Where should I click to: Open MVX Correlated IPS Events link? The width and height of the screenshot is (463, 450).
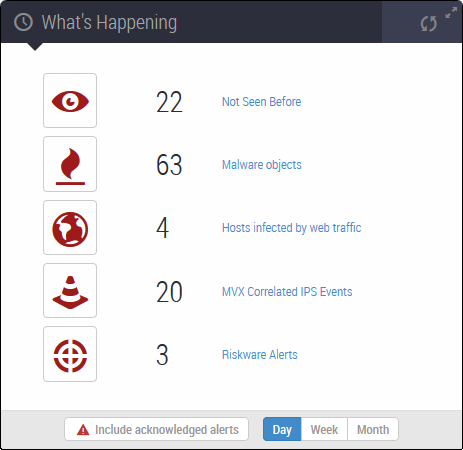coord(287,292)
